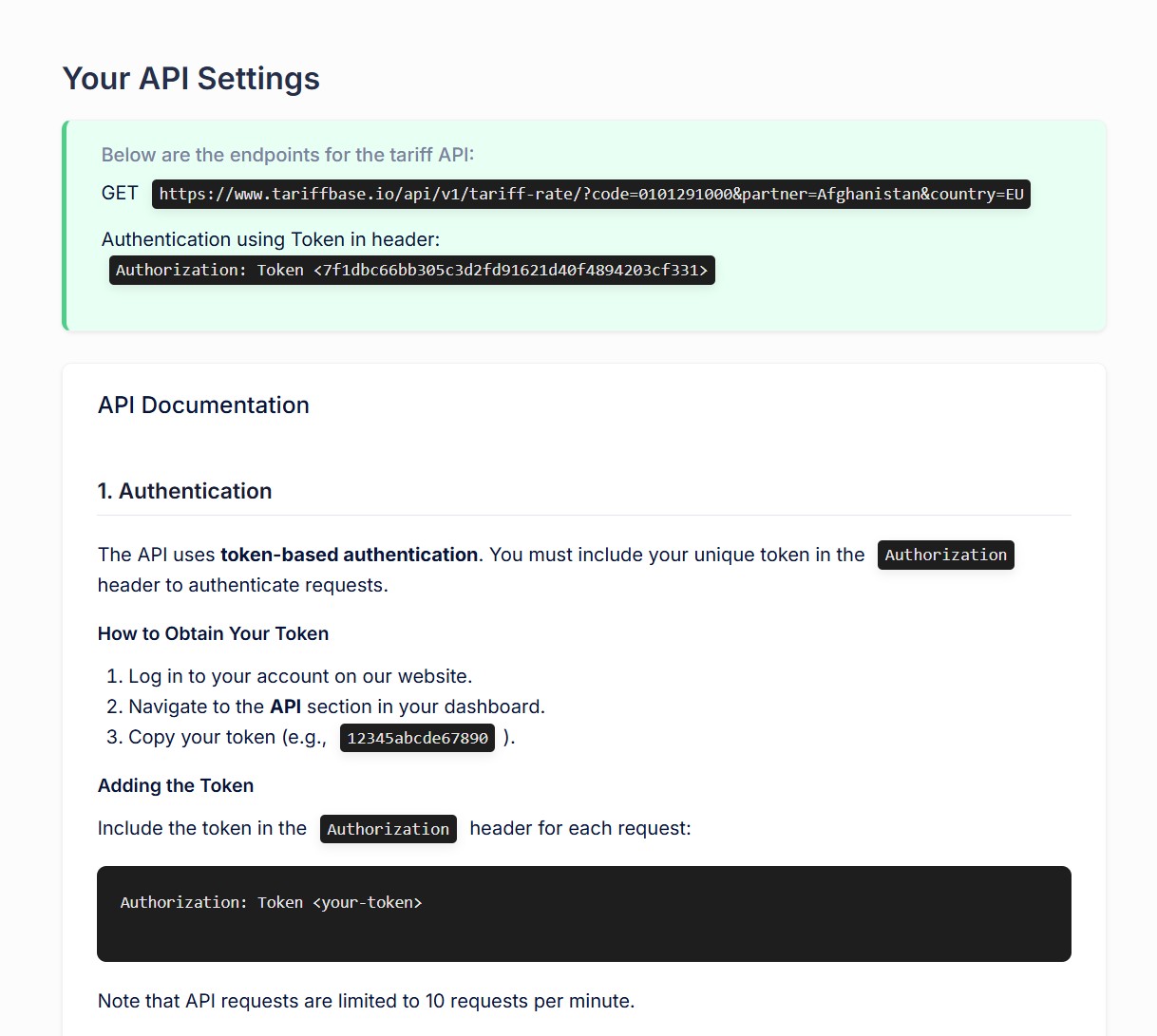1157x1036 pixels.
Task: Click the rate limit note about 10 requests
Action: click(x=366, y=1001)
